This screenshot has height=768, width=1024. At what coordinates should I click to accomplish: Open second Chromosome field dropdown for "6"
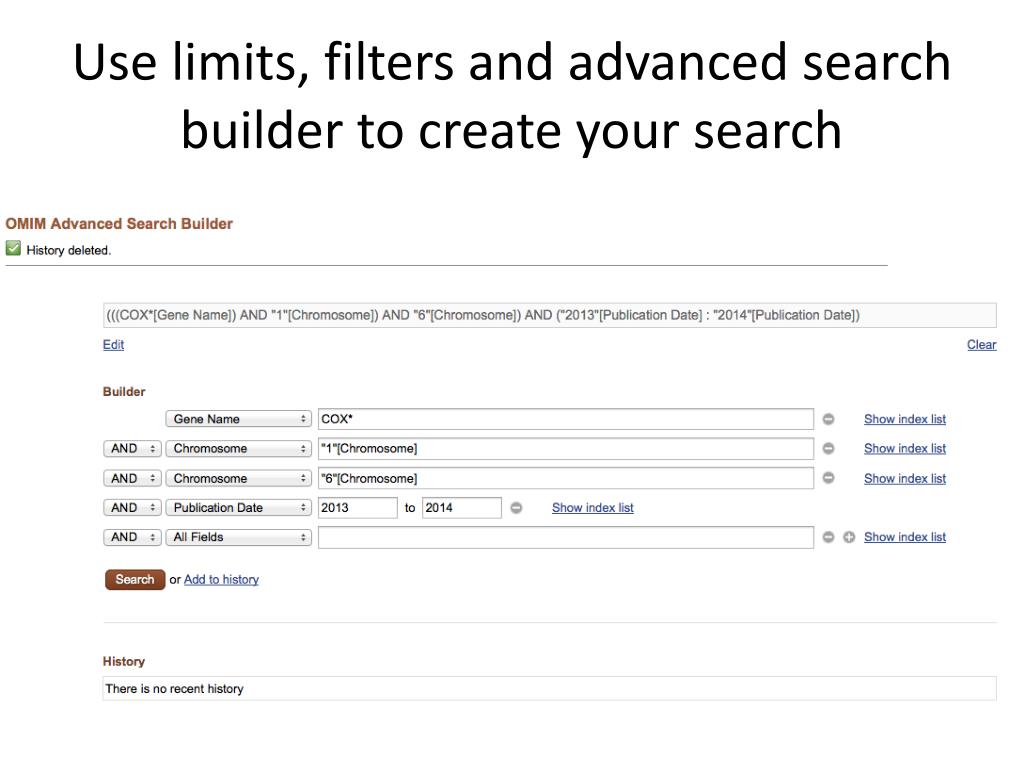(x=238, y=478)
